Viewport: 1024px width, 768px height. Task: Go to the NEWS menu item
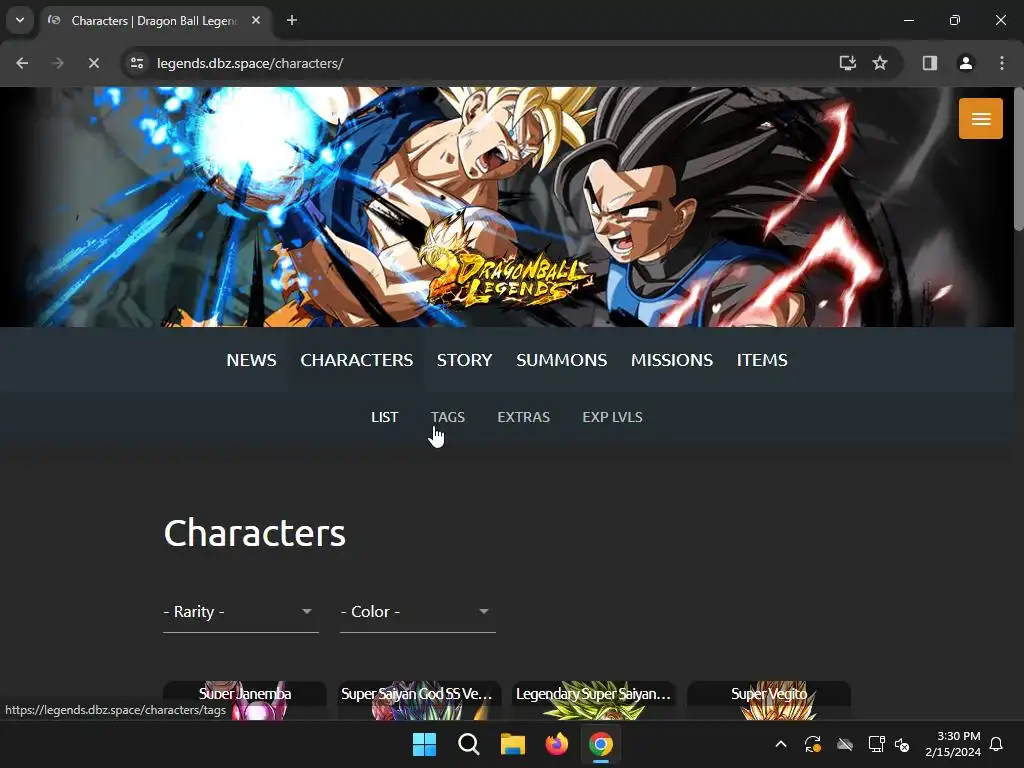pyautogui.click(x=251, y=360)
